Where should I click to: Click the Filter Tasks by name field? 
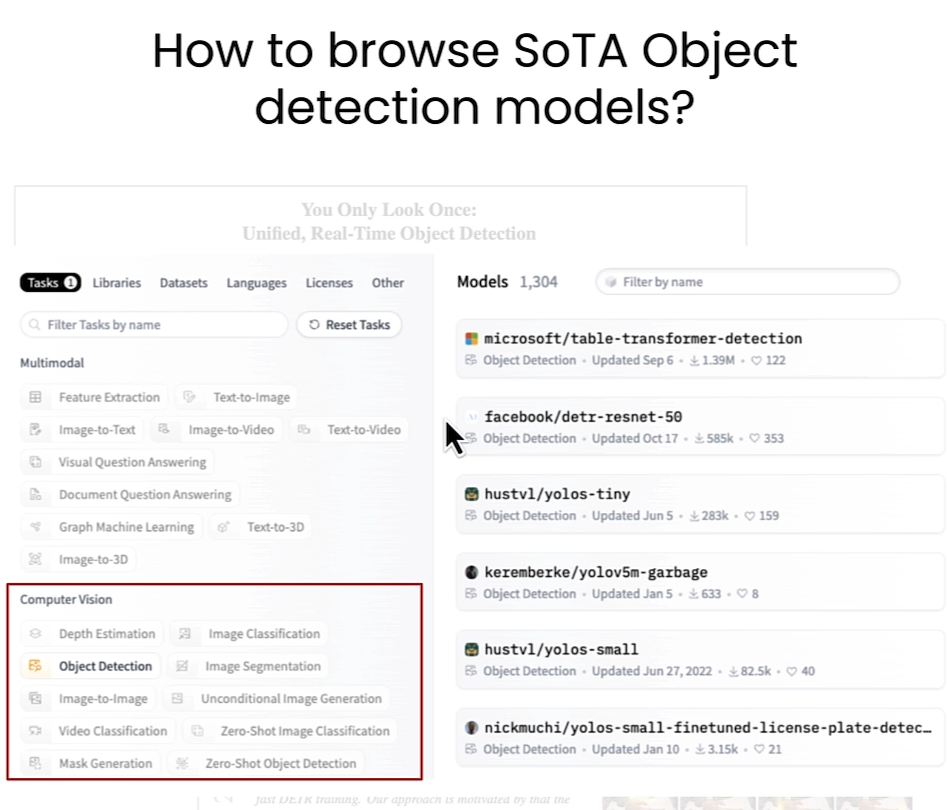[x=154, y=325]
